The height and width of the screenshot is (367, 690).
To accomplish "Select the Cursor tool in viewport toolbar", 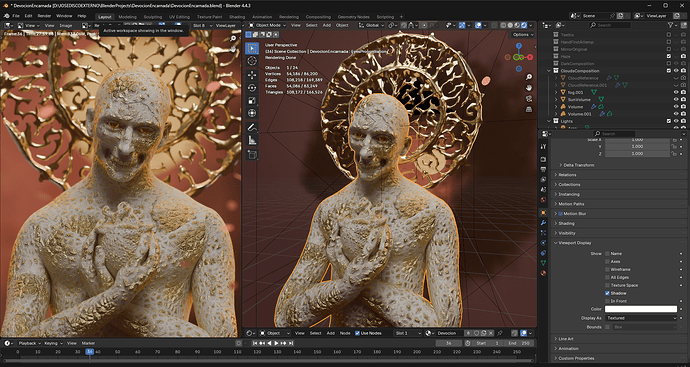I will [252, 61].
